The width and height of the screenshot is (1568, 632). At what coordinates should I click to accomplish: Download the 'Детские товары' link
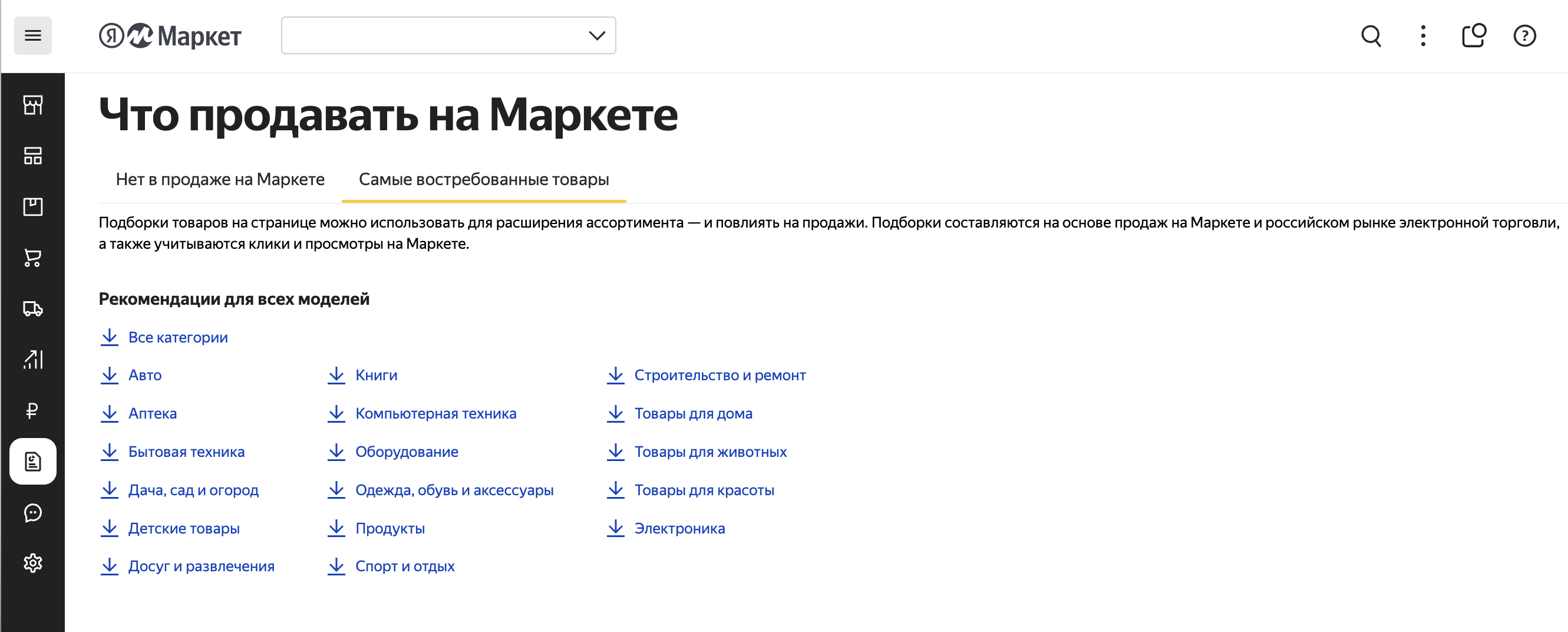point(170,528)
